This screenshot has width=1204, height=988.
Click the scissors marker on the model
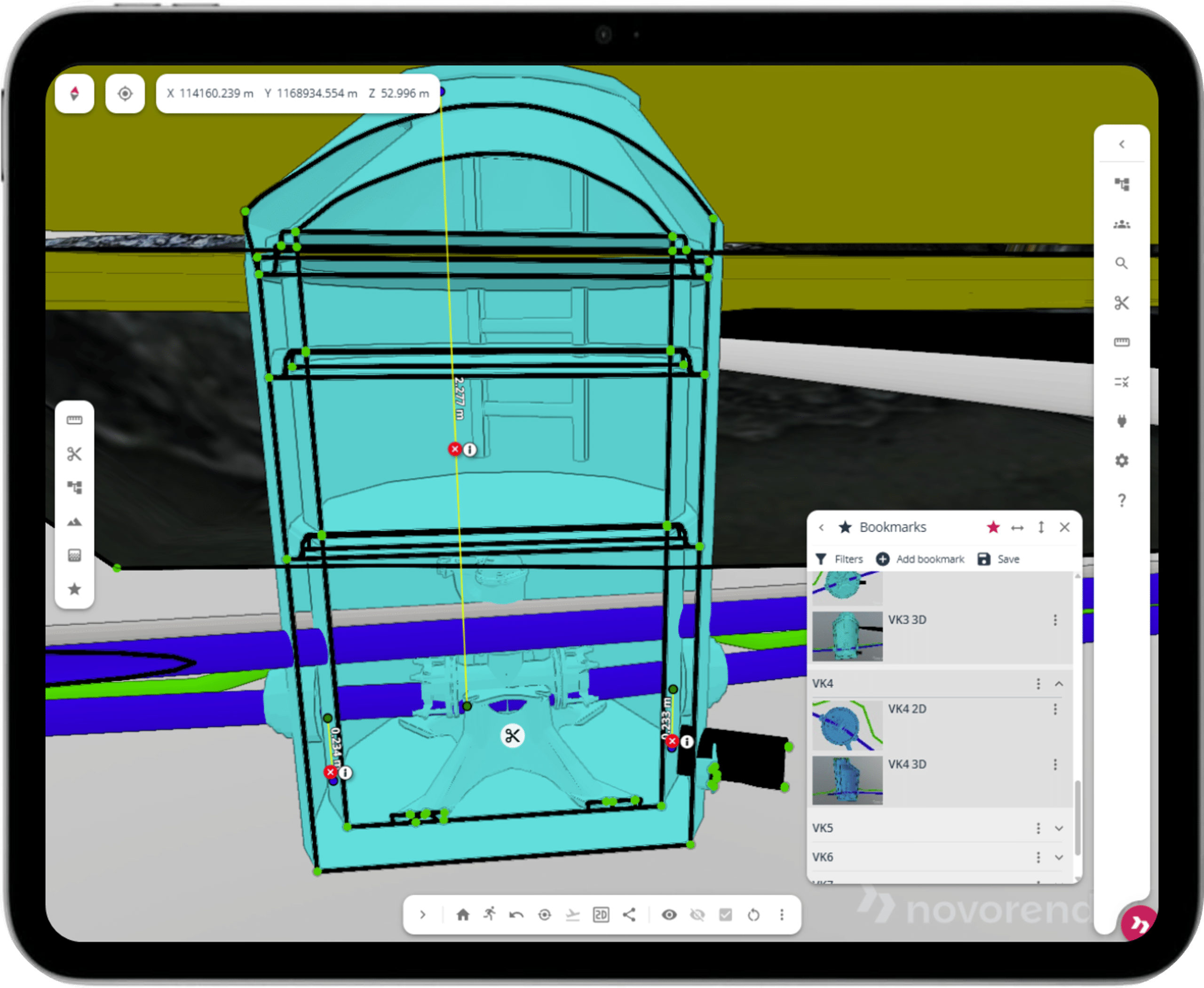(x=512, y=736)
